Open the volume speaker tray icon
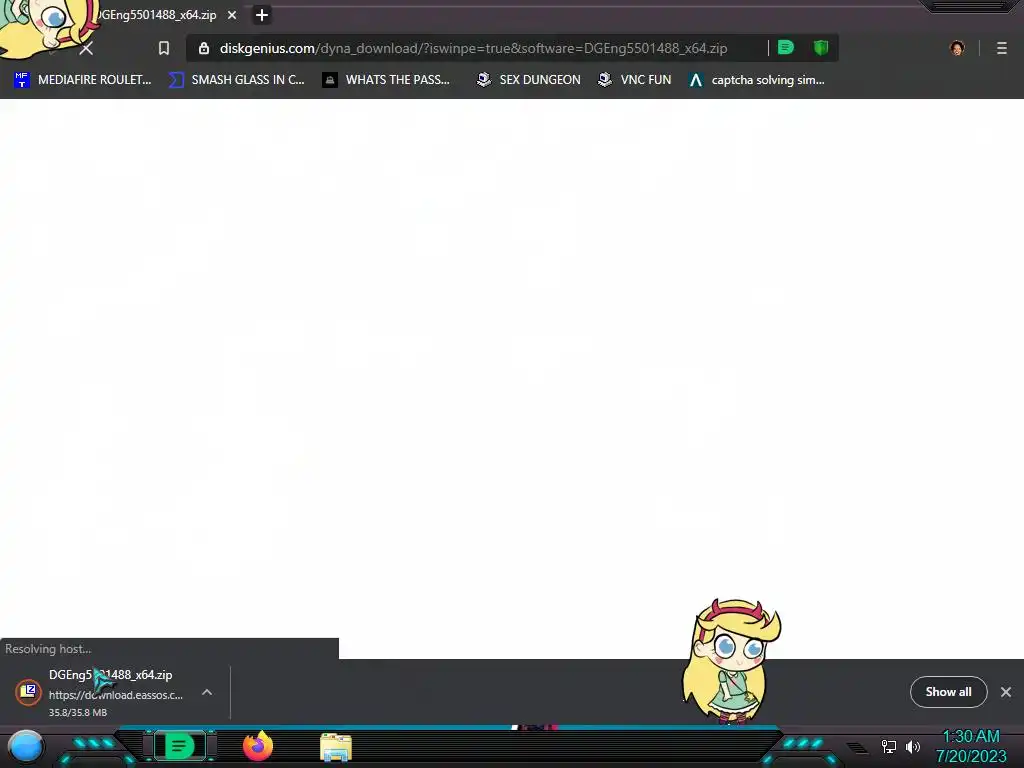 (913, 746)
